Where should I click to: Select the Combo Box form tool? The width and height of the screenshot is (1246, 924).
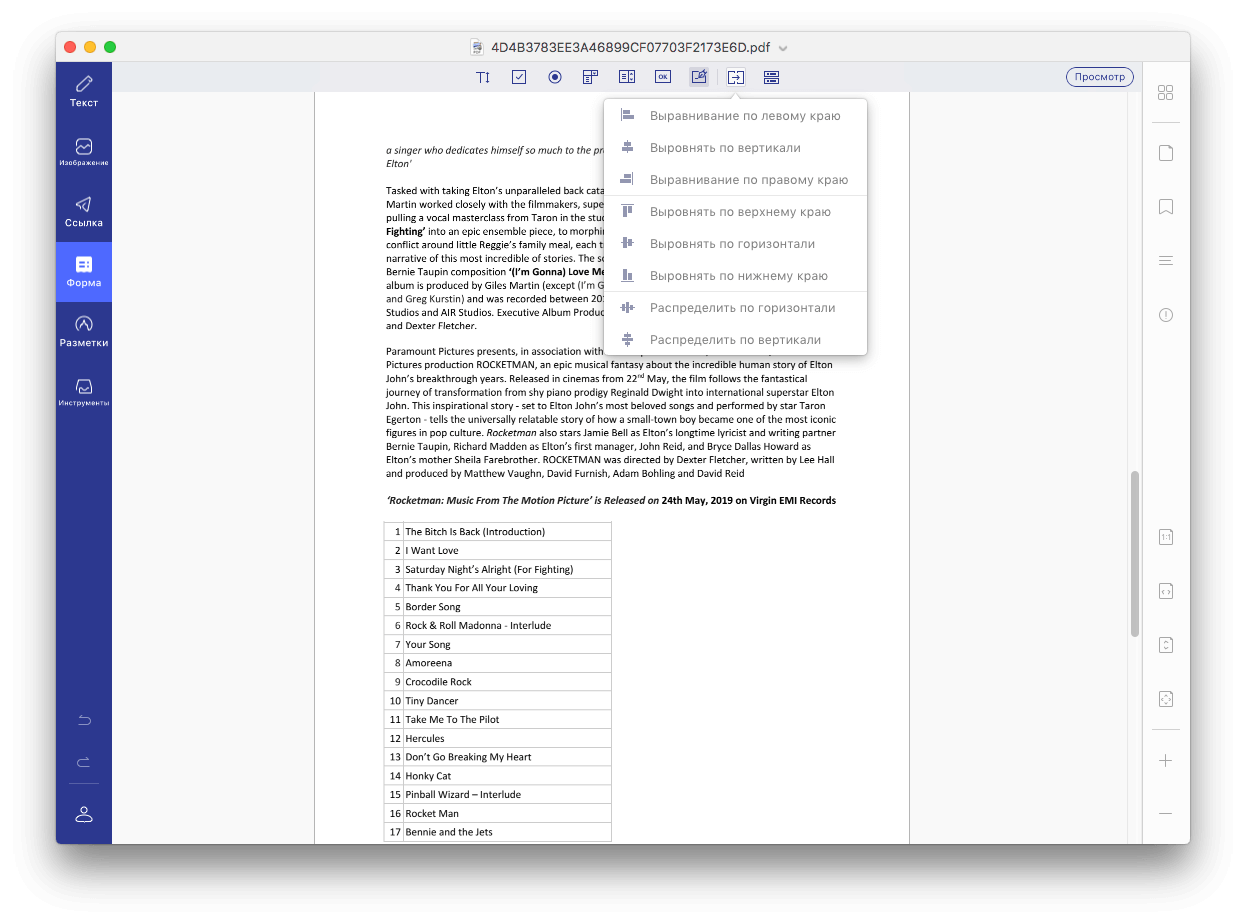click(x=590, y=77)
